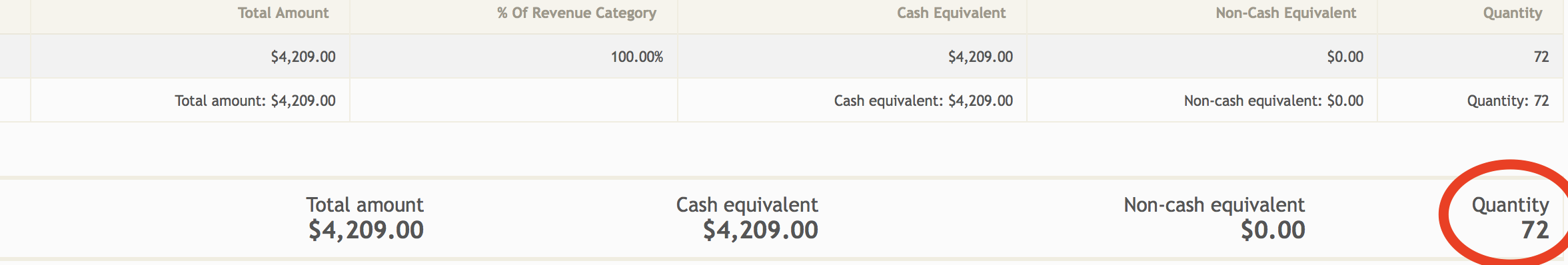Viewport: 1568px width, 265px height.
Task: Sort by % Of Revenue Category header
Action: [x=576, y=13]
